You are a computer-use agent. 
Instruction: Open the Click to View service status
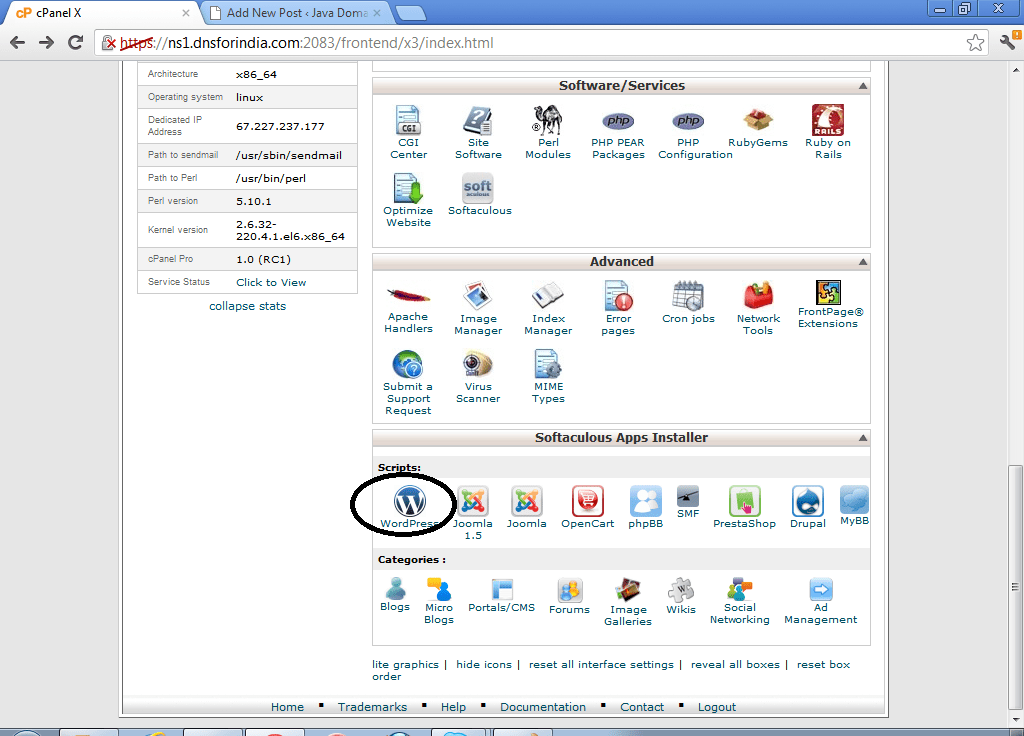[x=271, y=282]
